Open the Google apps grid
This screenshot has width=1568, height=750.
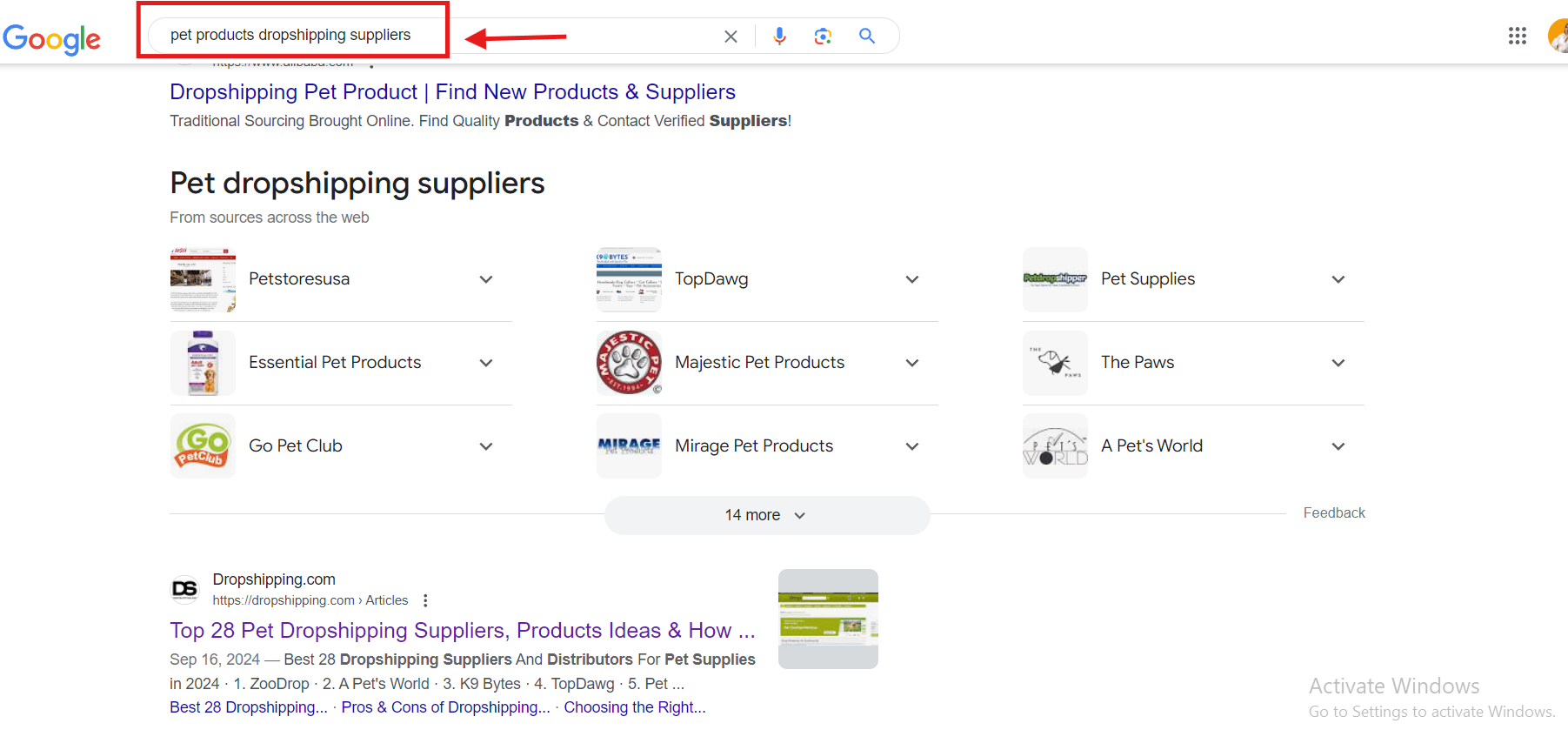1518,36
